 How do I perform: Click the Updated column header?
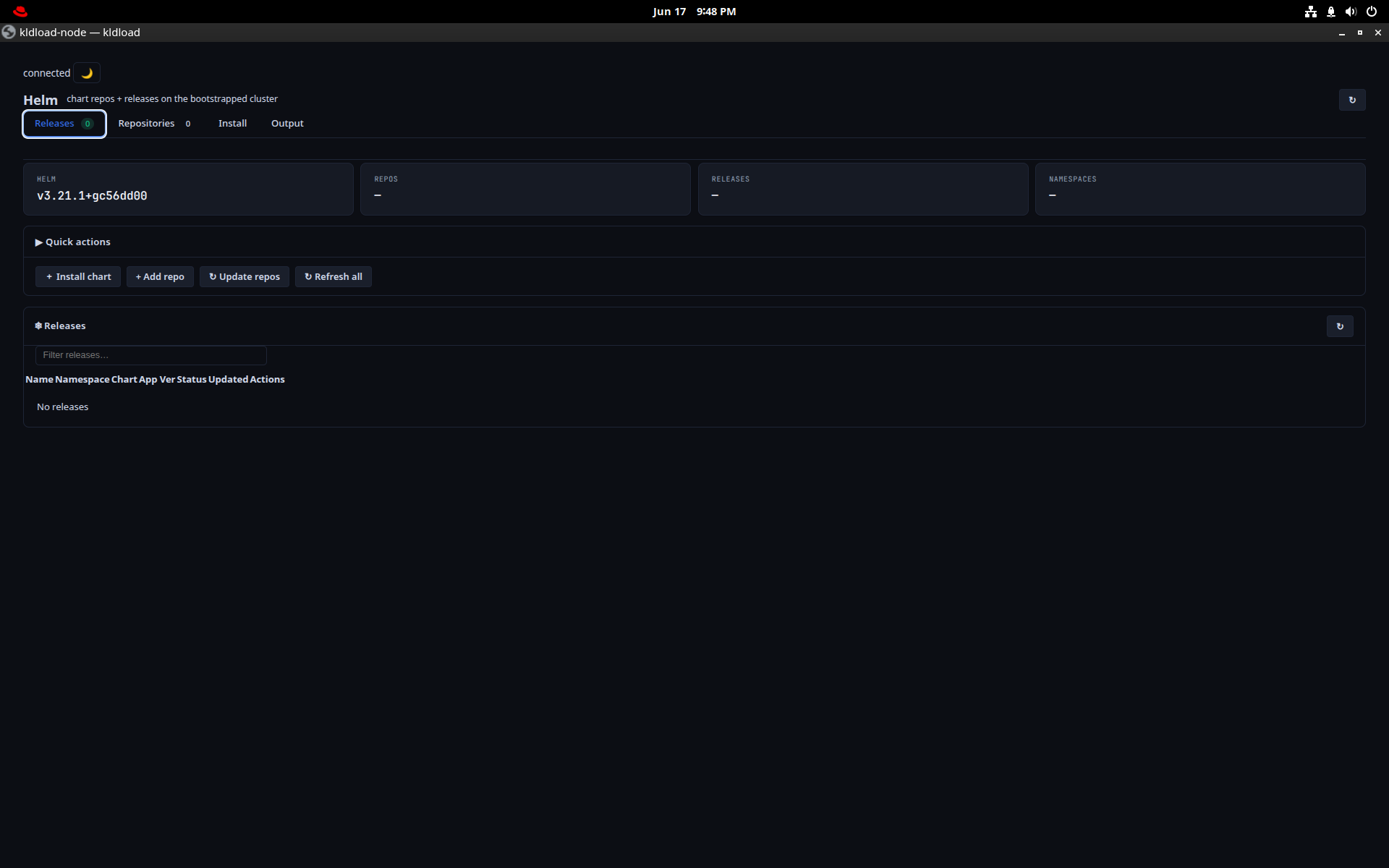[228, 380]
